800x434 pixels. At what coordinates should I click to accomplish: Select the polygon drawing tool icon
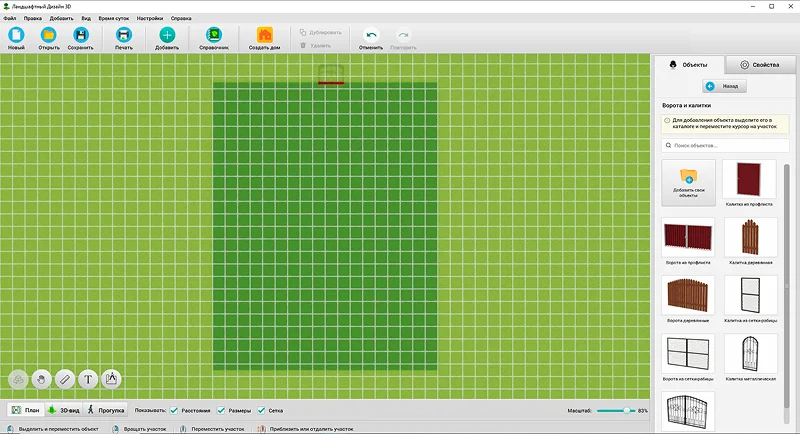point(111,379)
